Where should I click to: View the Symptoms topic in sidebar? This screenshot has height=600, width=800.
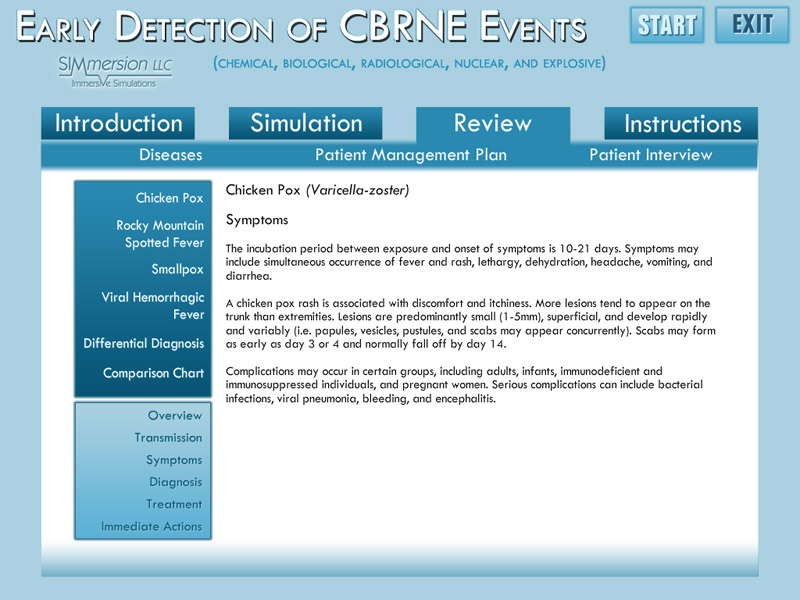(174, 460)
